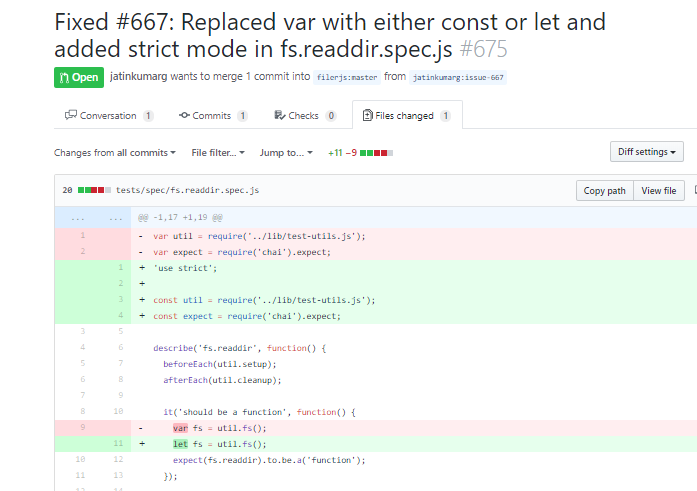Viewport: 697px width, 491px height.
Task: Click the Conversation tab speech bubble icon
Action: coord(71,116)
